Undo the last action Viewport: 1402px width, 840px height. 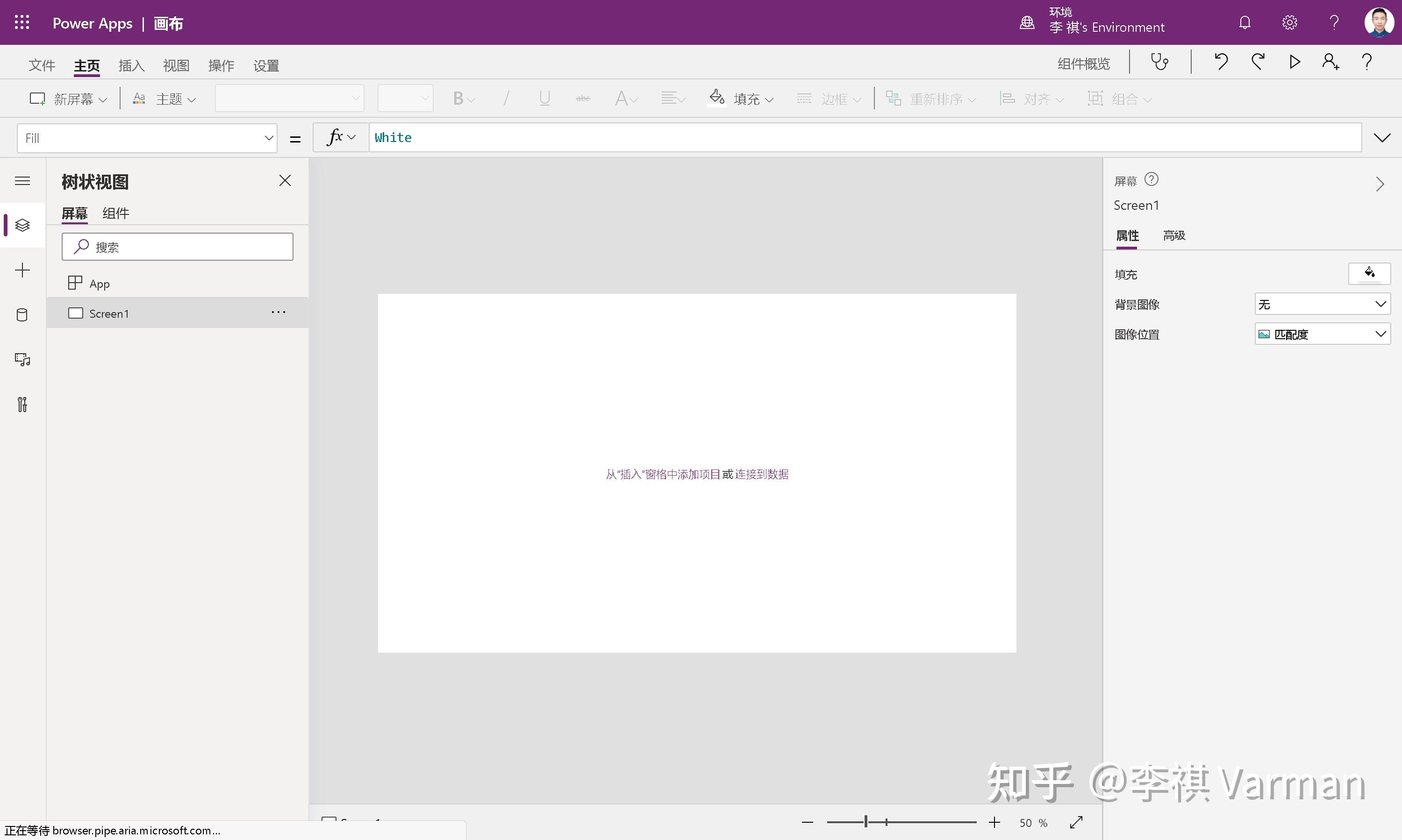(1221, 62)
